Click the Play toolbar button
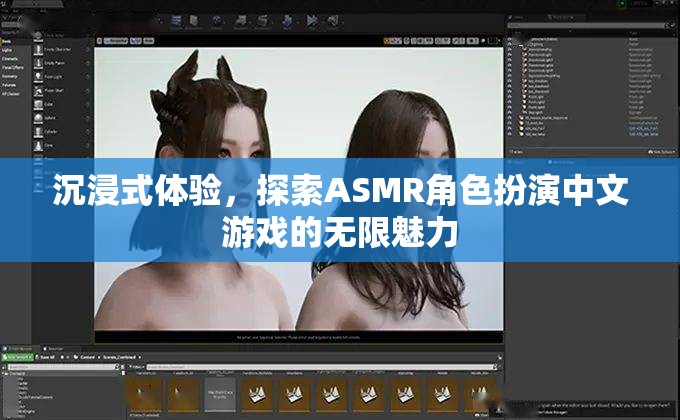Screen dimensions: 680x420 click(x=311, y=22)
